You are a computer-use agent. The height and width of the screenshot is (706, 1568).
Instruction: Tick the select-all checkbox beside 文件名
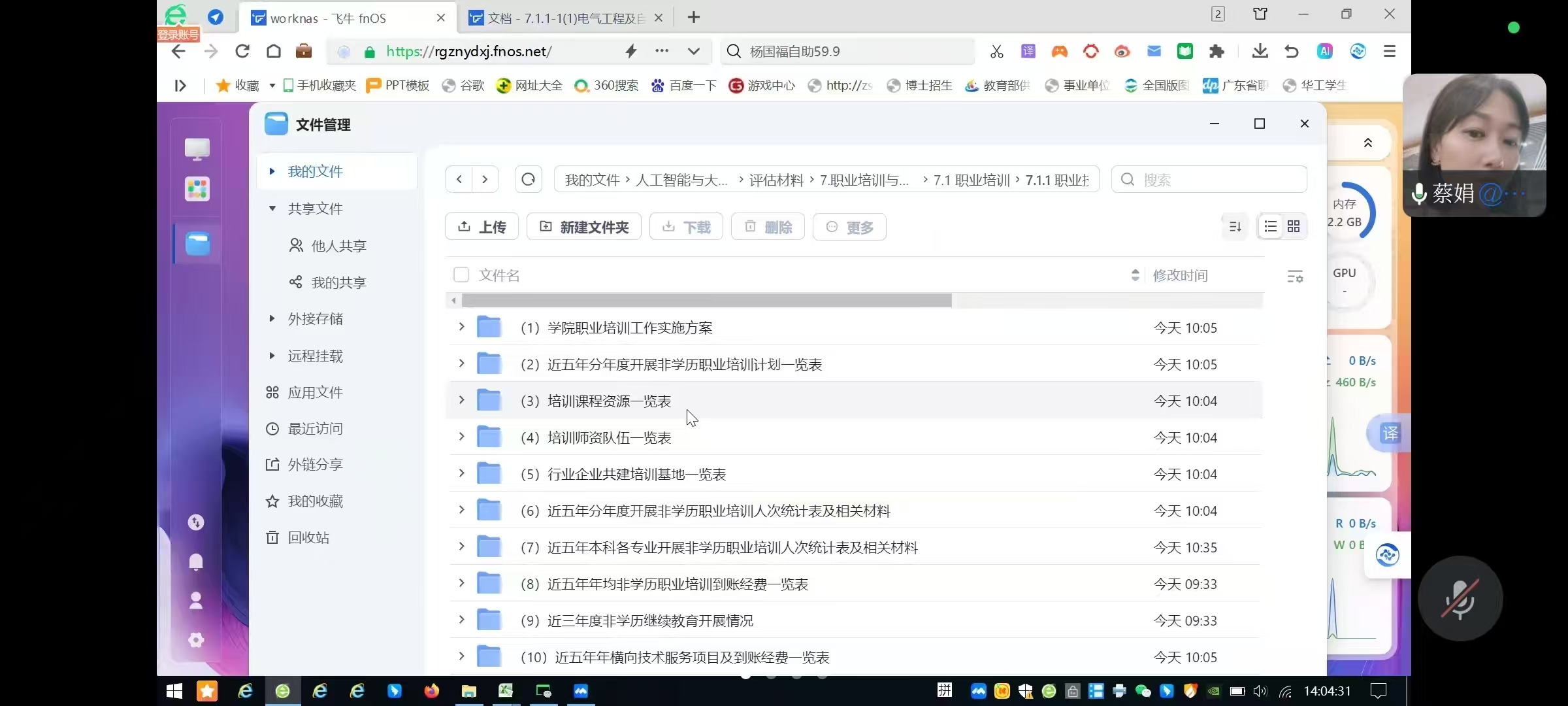click(x=461, y=275)
